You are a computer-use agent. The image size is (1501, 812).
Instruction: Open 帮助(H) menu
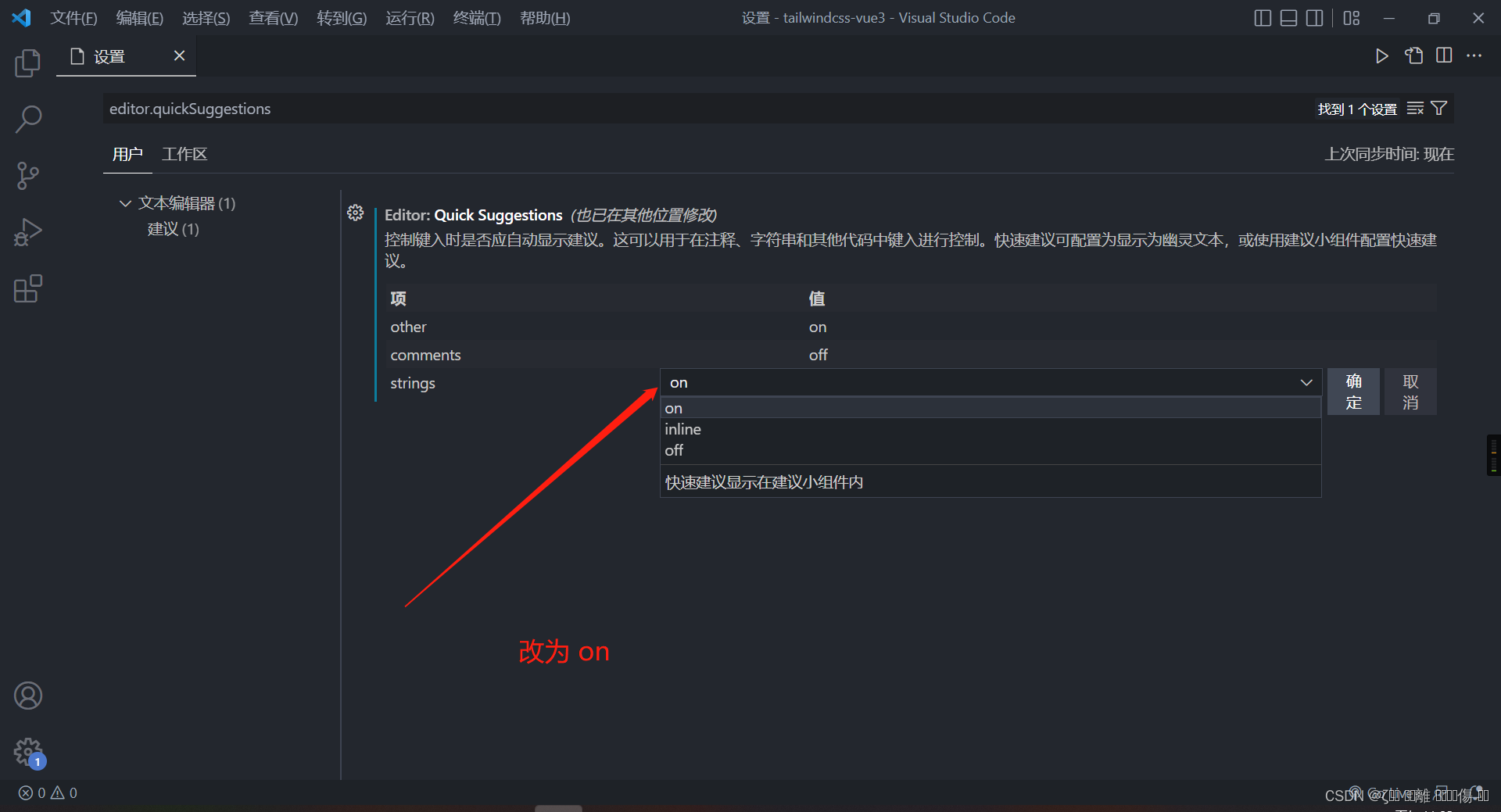pyautogui.click(x=545, y=18)
